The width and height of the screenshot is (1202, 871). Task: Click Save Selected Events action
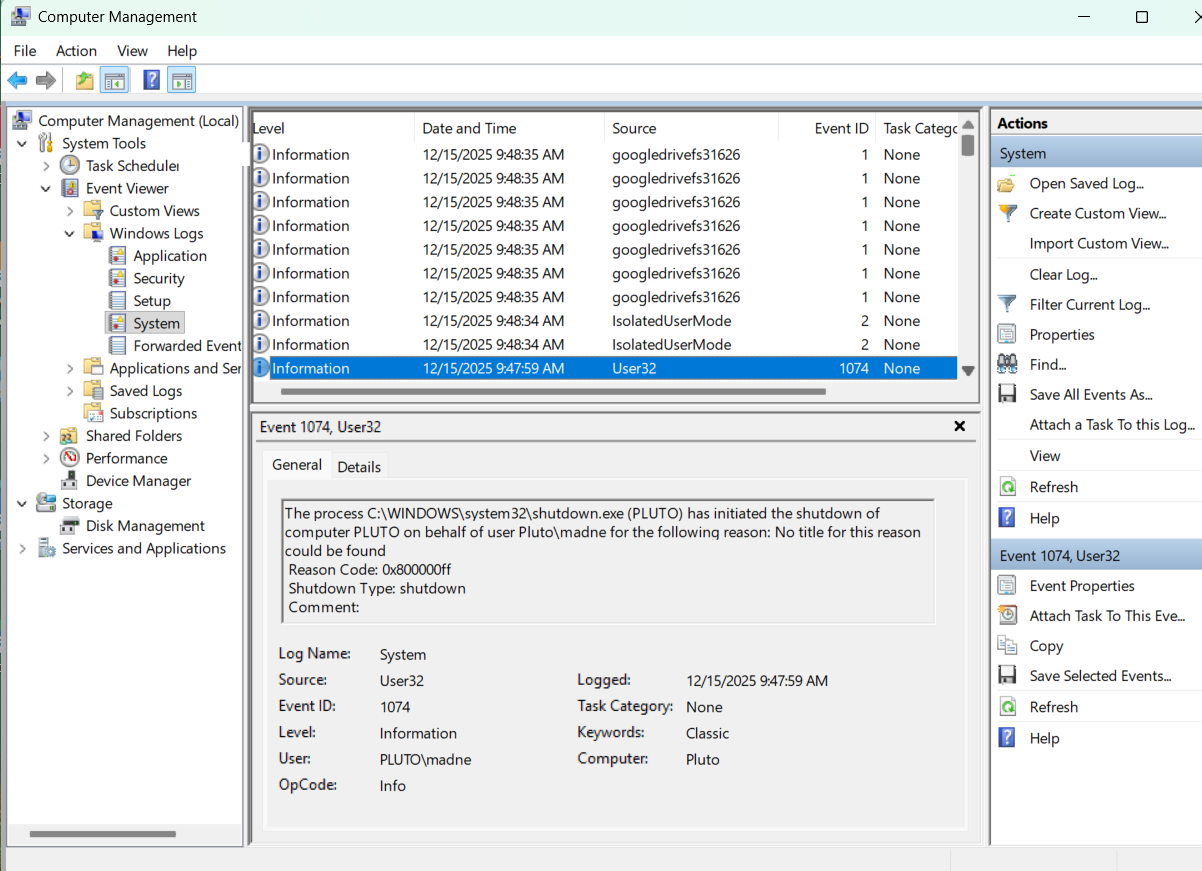coord(1100,676)
